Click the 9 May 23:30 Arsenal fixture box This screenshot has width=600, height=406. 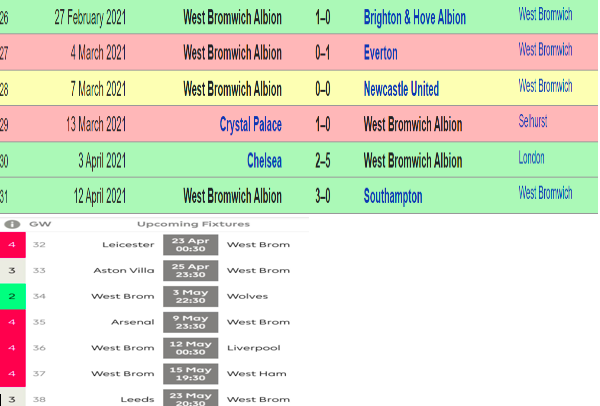pos(191,322)
